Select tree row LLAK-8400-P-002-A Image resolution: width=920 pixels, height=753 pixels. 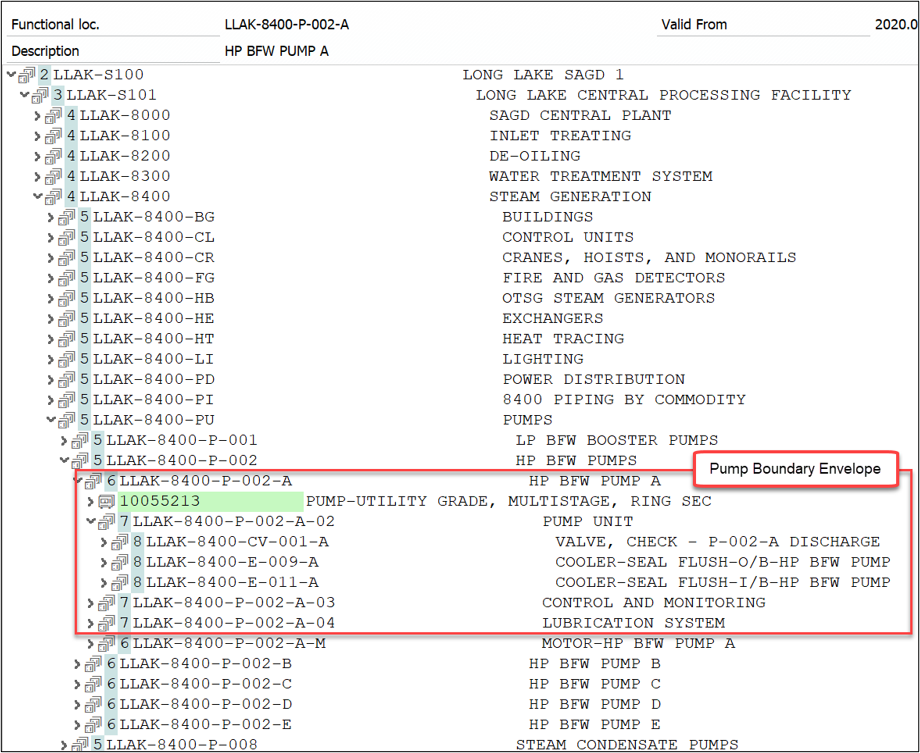tap(205, 481)
